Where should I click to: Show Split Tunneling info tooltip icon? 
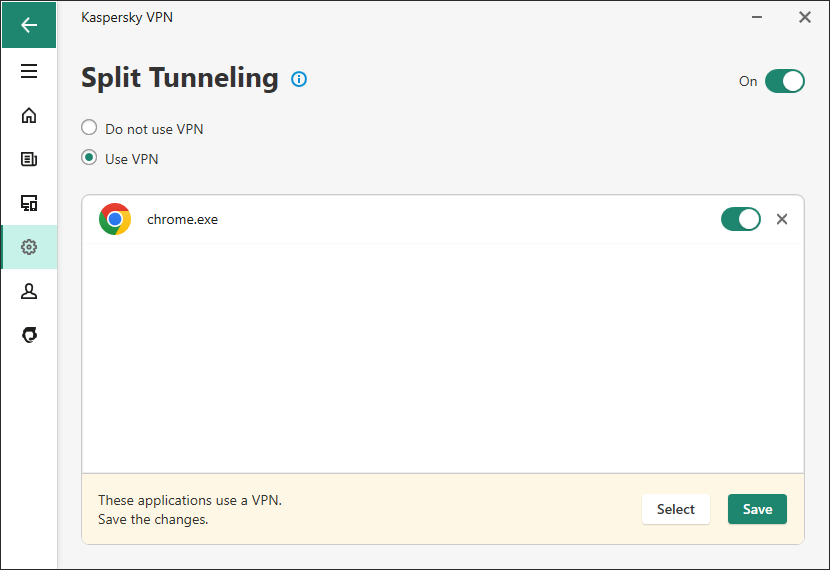299,79
